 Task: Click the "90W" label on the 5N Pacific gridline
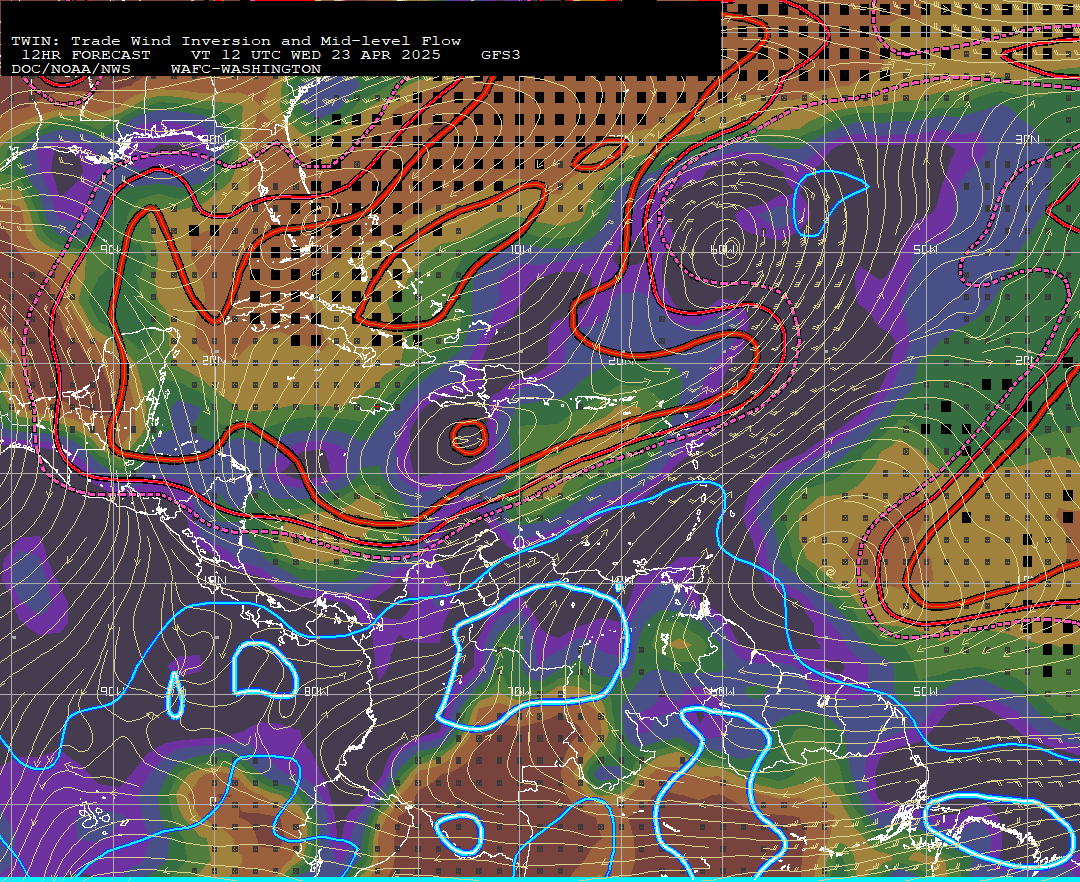pyautogui.click(x=110, y=691)
